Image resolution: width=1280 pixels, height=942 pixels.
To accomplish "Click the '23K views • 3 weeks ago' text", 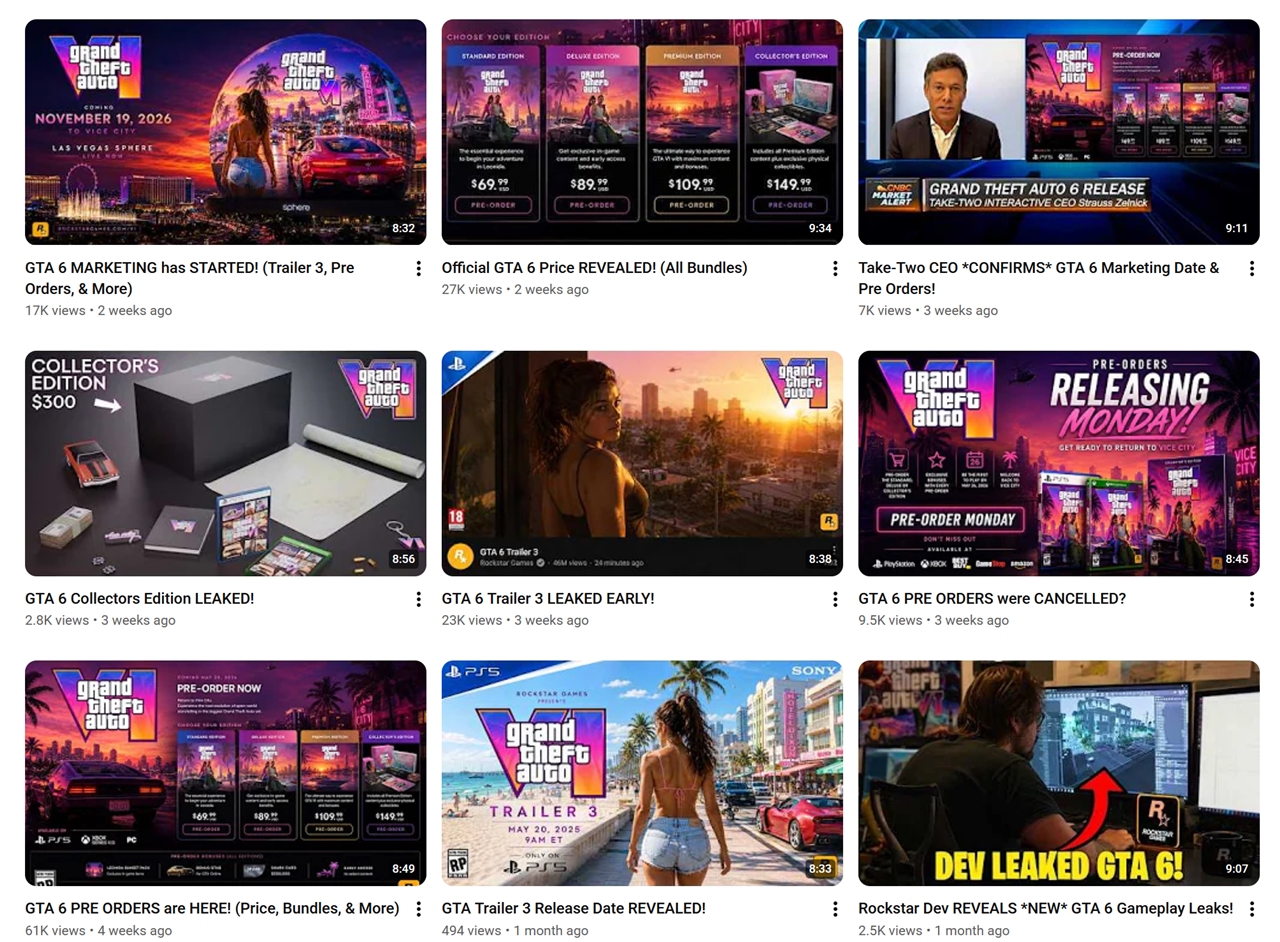I will pyautogui.click(x=515, y=620).
